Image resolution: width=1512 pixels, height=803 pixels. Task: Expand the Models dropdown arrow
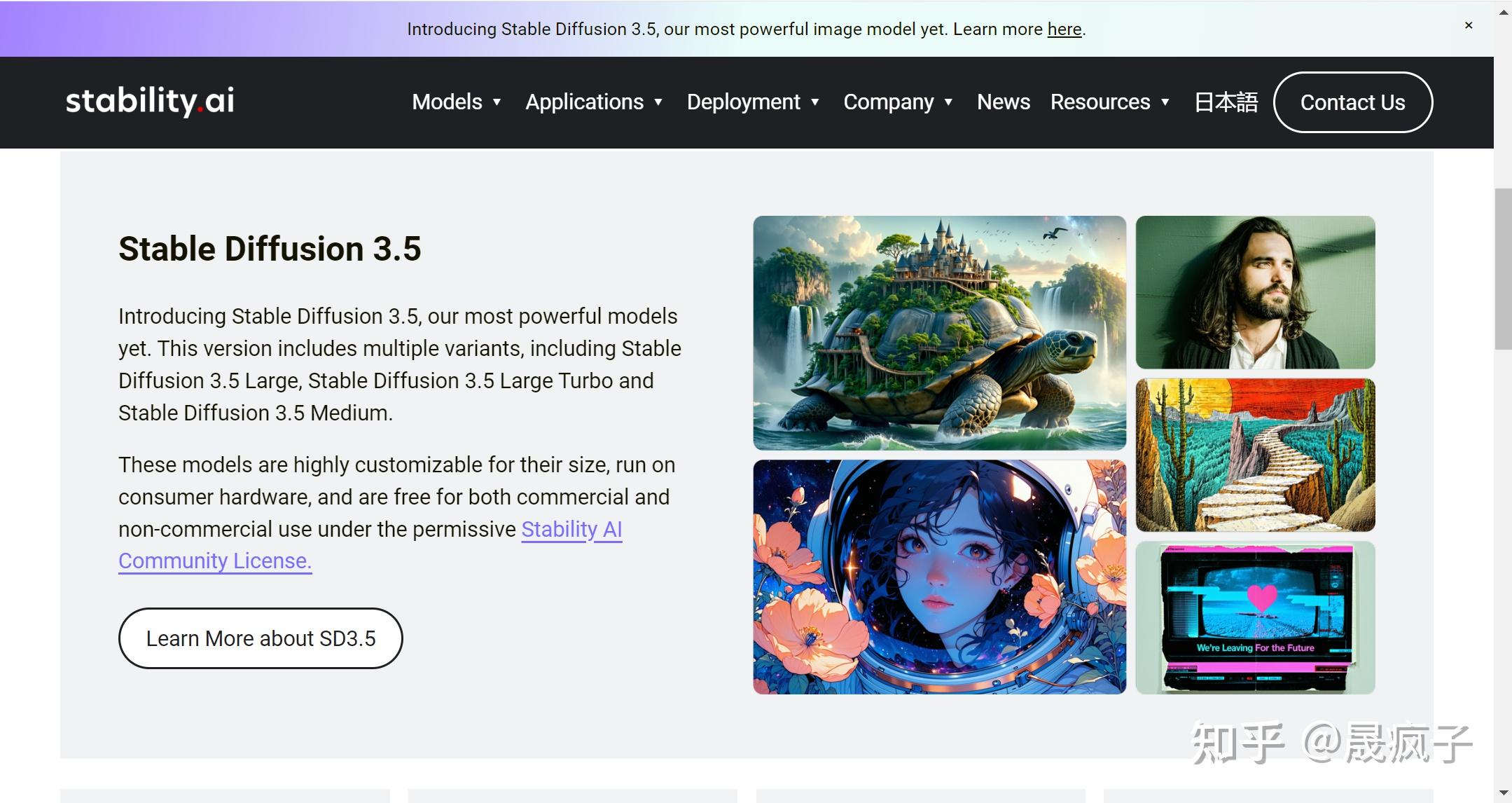tap(497, 102)
